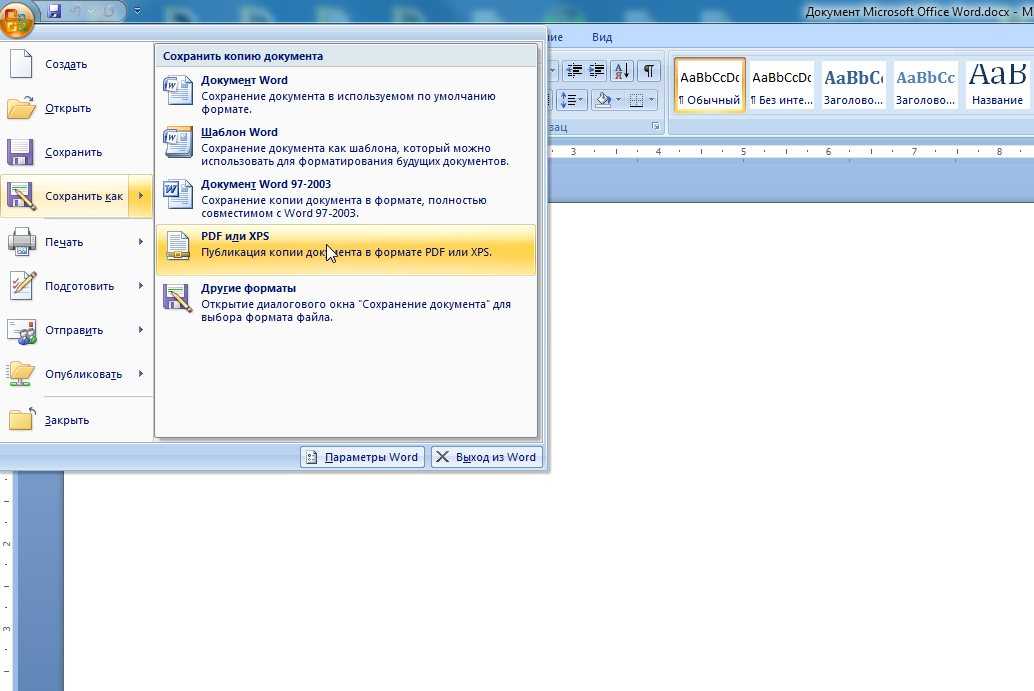Expand the shading color dropdown arrow

(x=620, y=100)
